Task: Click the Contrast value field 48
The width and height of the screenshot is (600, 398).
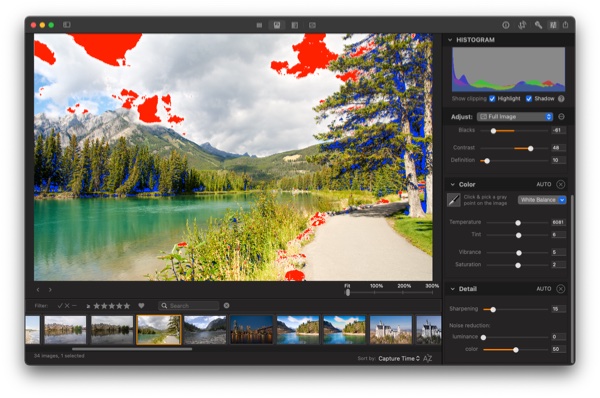Action: pyautogui.click(x=558, y=148)
